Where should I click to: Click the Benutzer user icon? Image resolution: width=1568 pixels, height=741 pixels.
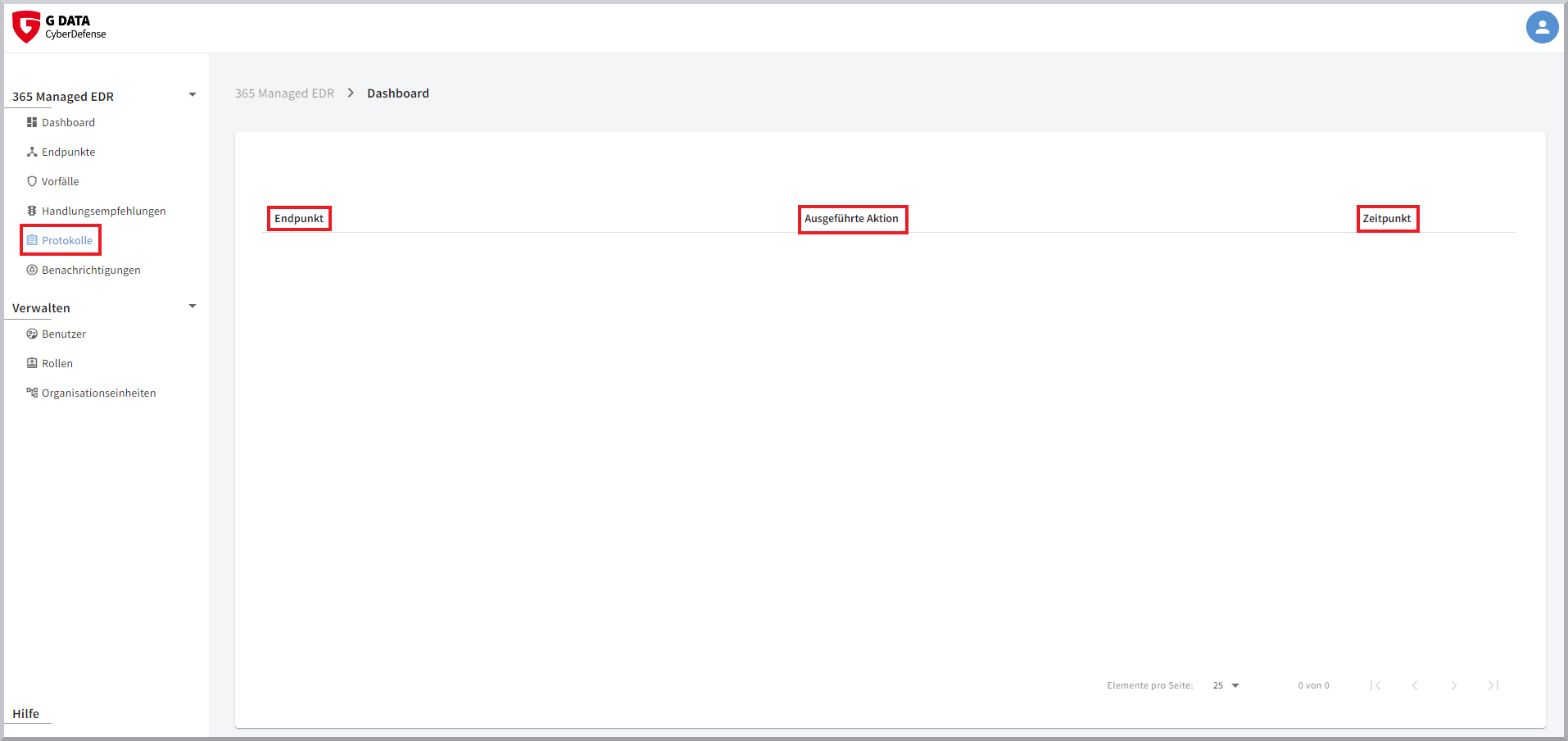pyautogui.click(x=32, y=334)
